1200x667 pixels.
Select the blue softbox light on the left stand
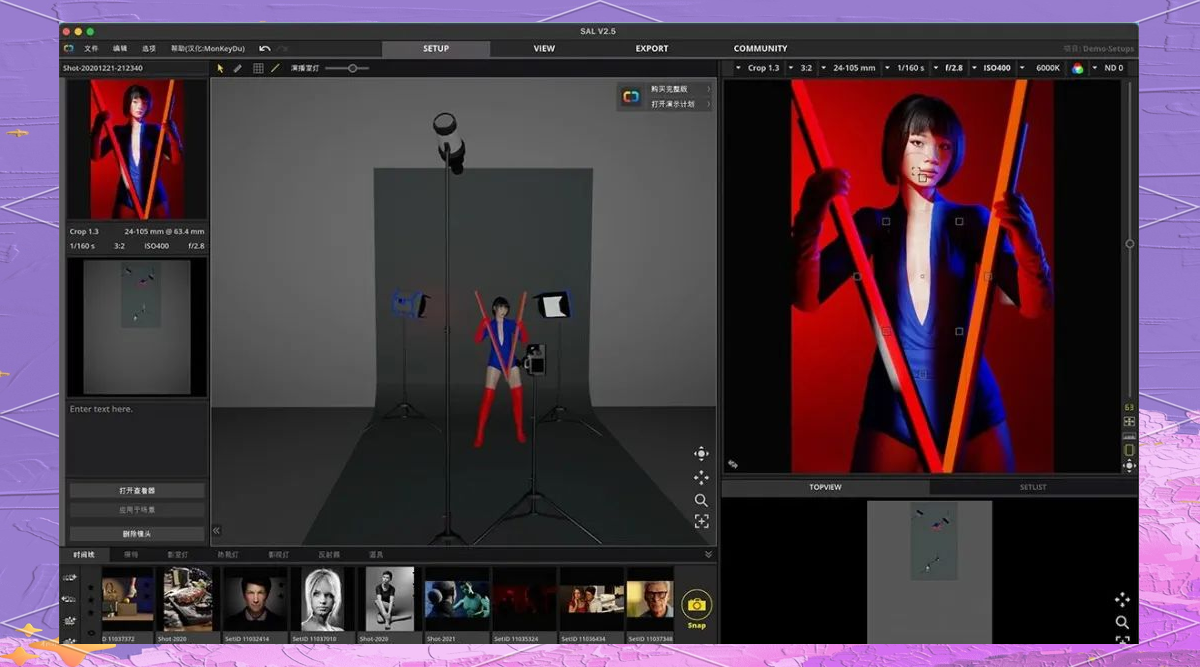coord(409,304)
